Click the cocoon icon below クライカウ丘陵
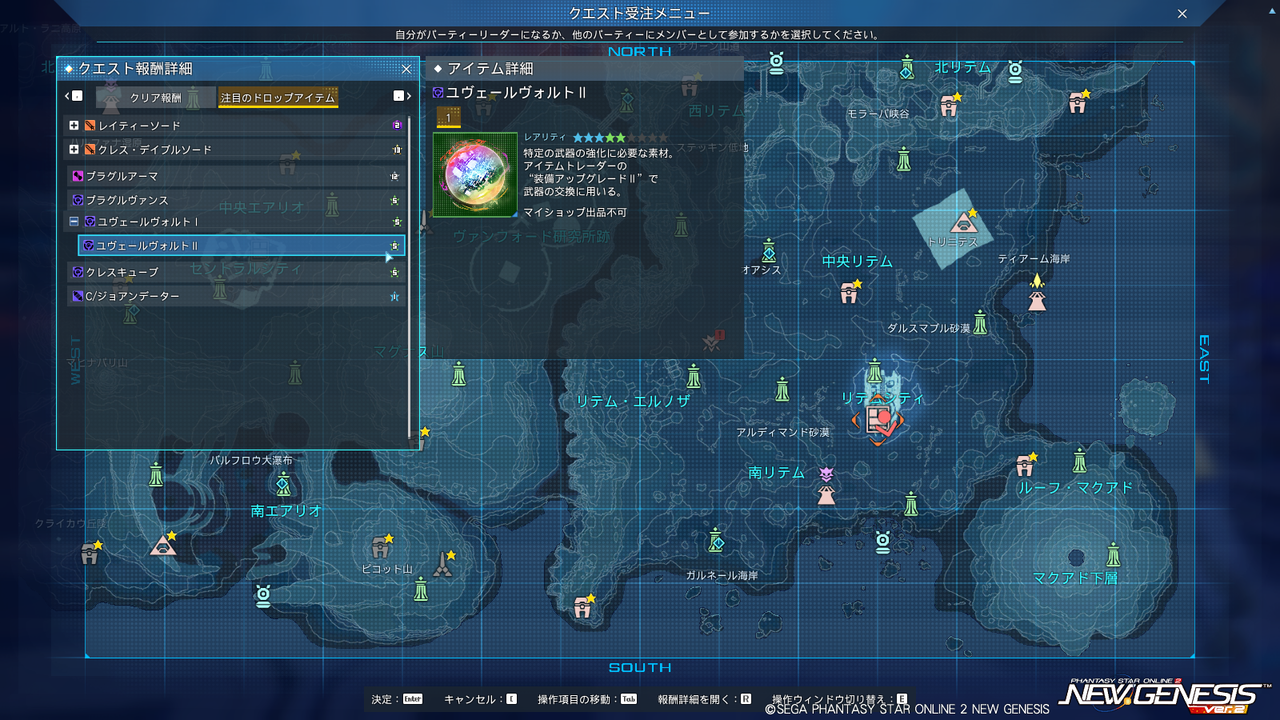The image size is (1280, 720). (91, 553)
